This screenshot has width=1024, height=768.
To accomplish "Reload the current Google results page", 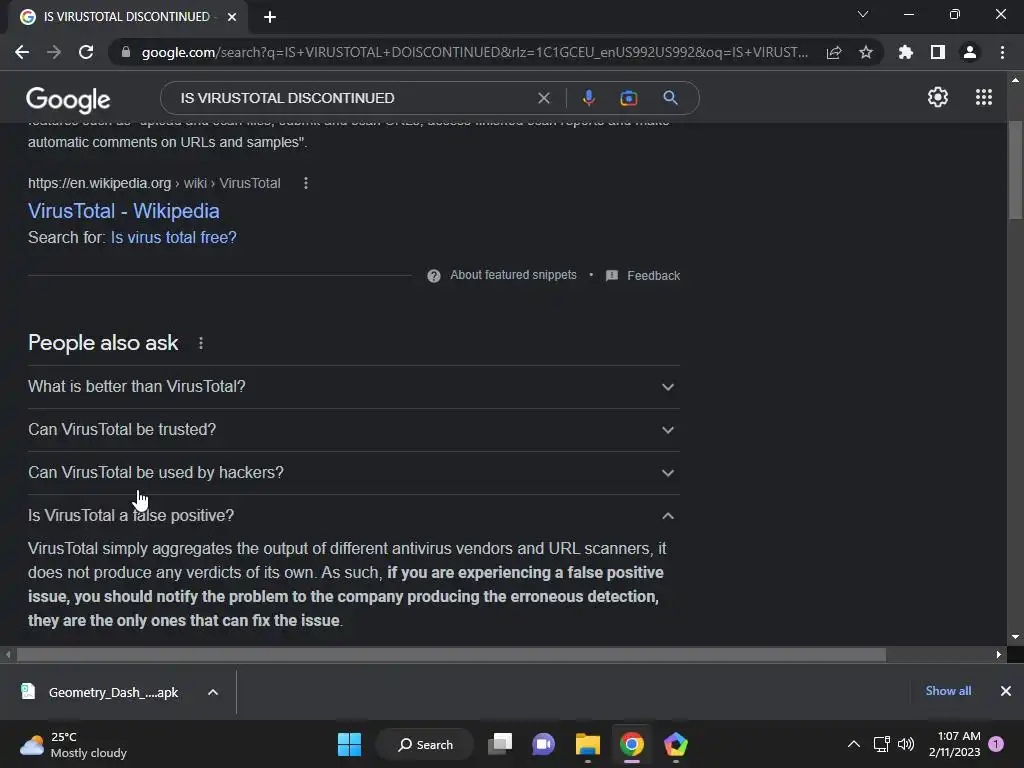I will click(x=86, y=52).
